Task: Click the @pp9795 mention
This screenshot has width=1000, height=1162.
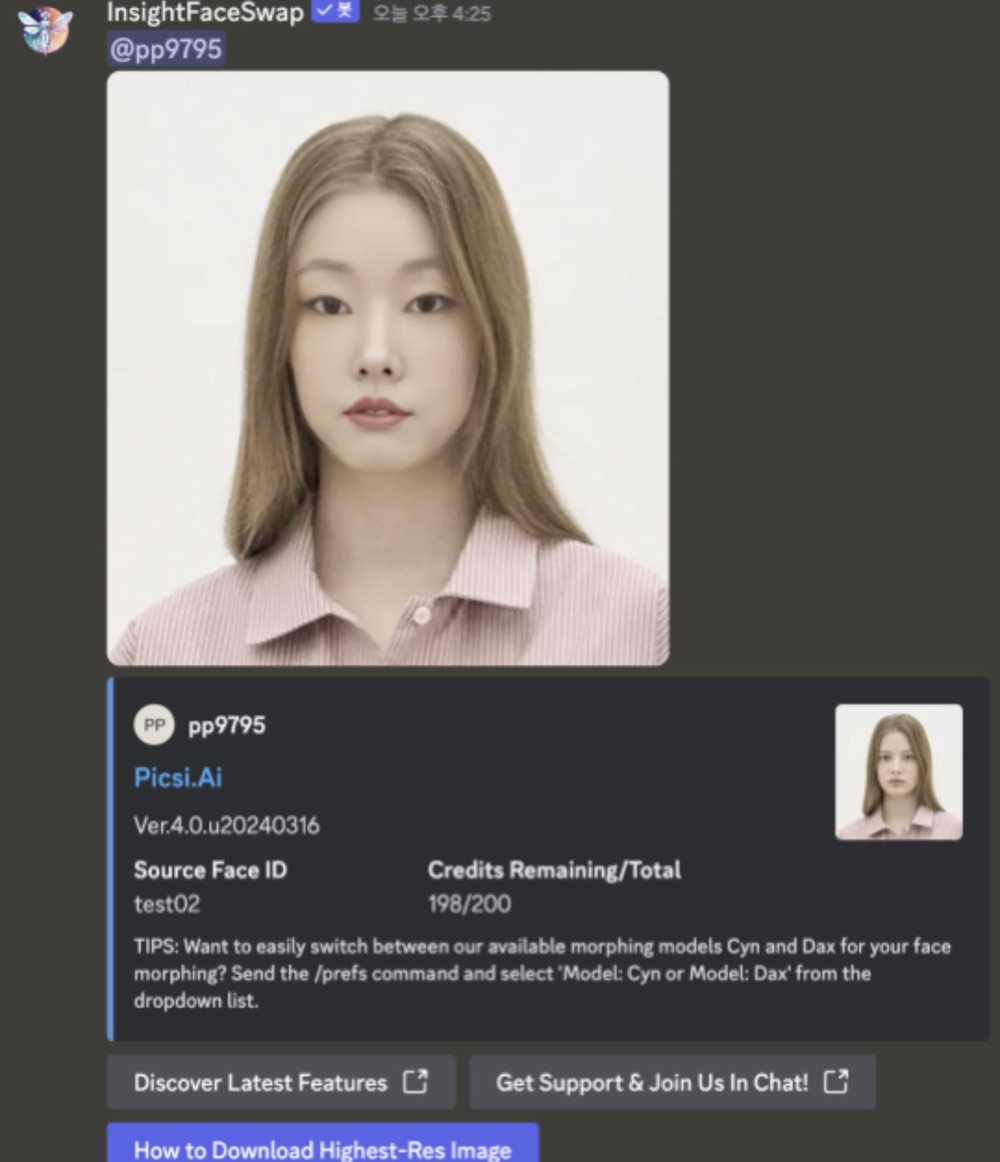Action: click(166, 50)
